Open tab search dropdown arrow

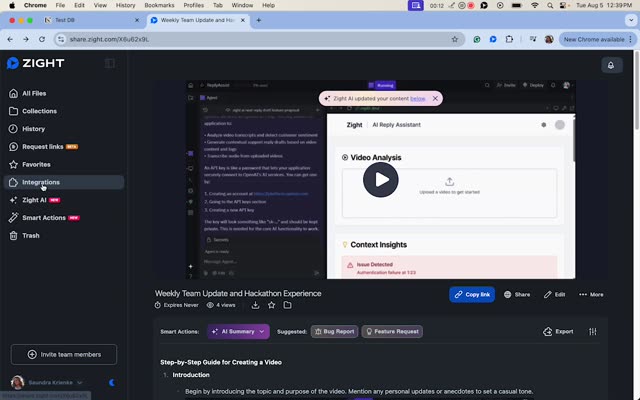point(631,20)
